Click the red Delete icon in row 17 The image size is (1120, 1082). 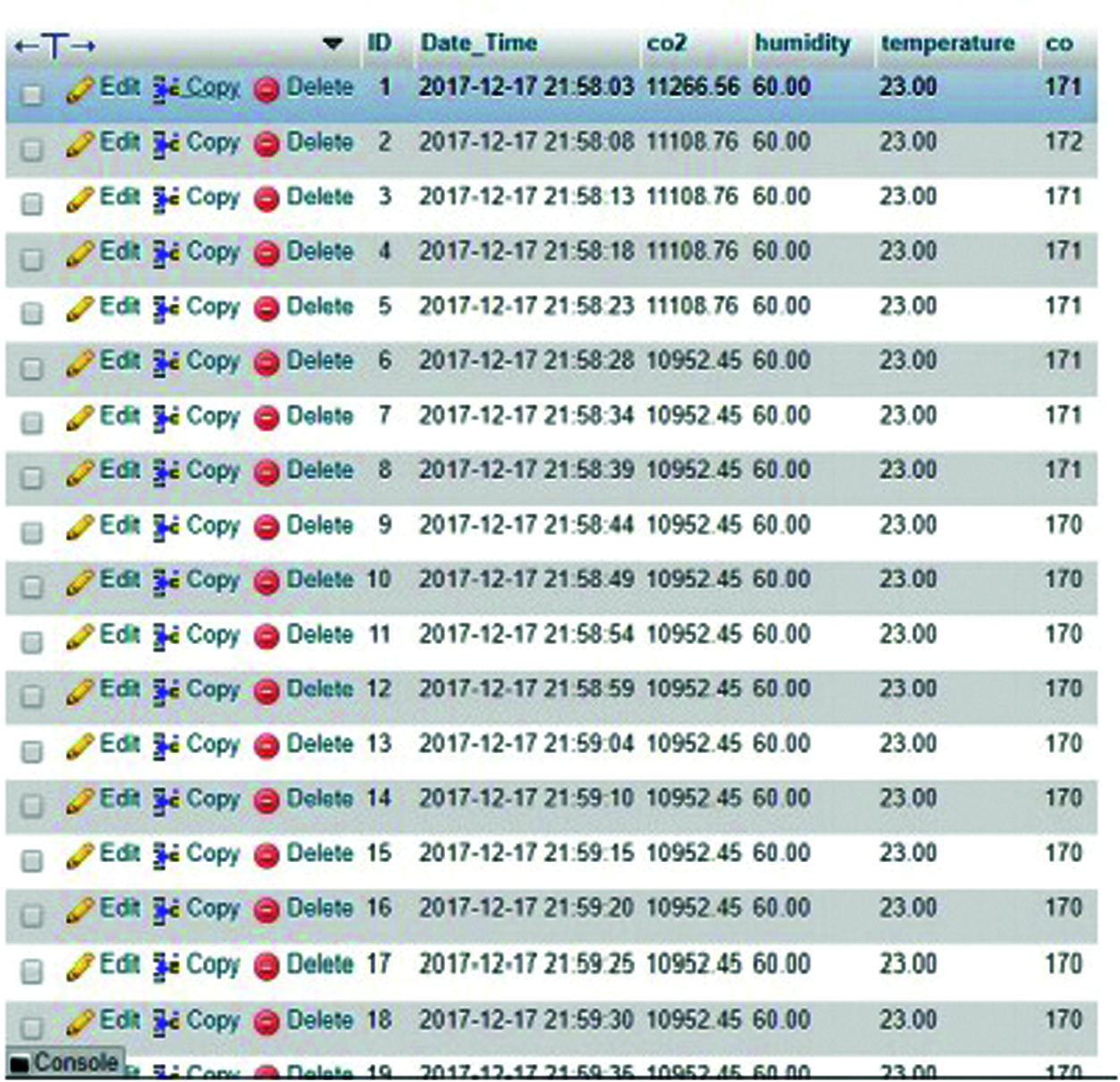tap(266, 967)
